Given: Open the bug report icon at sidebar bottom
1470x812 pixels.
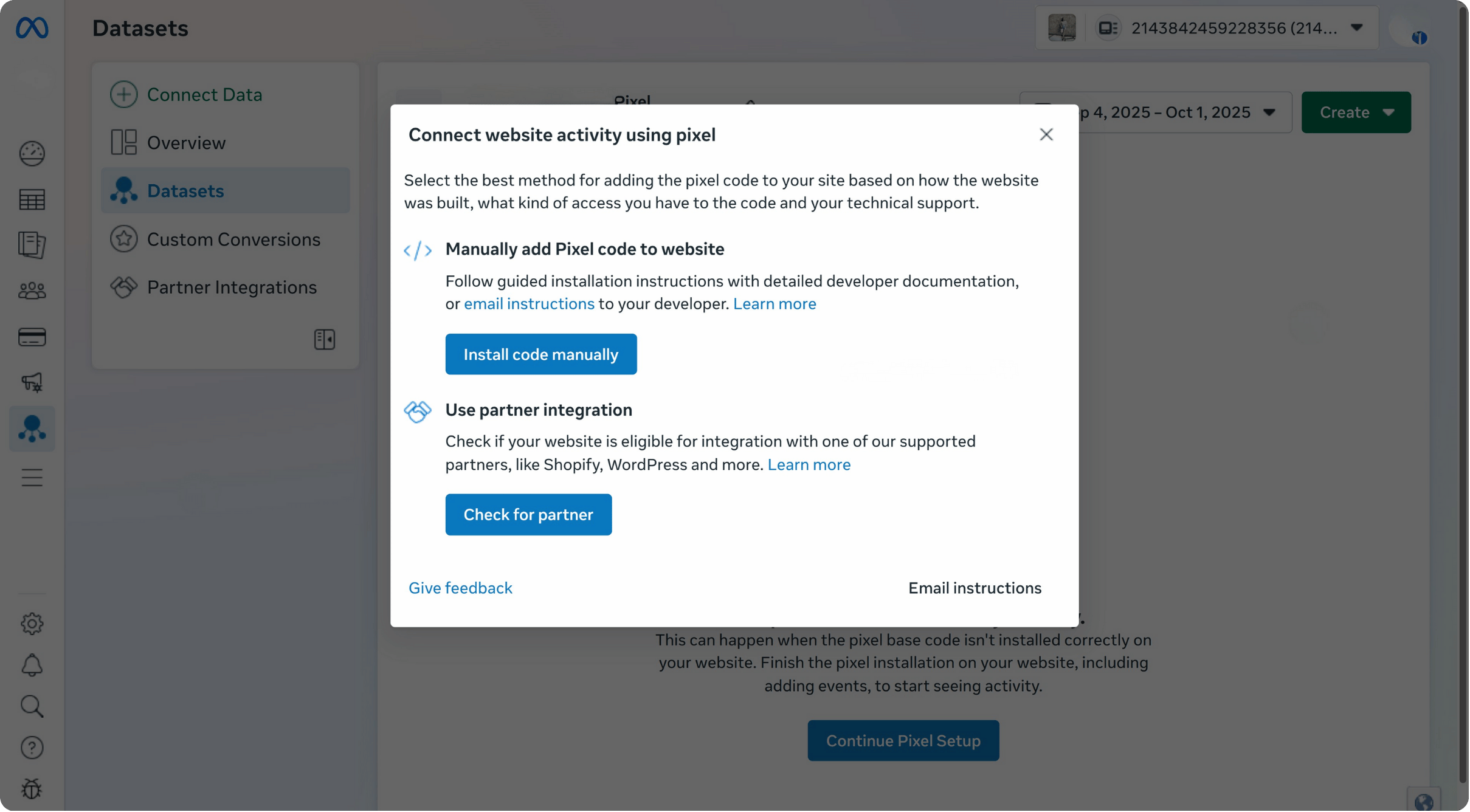Looking at the screenshot, I should pos(32,789).
